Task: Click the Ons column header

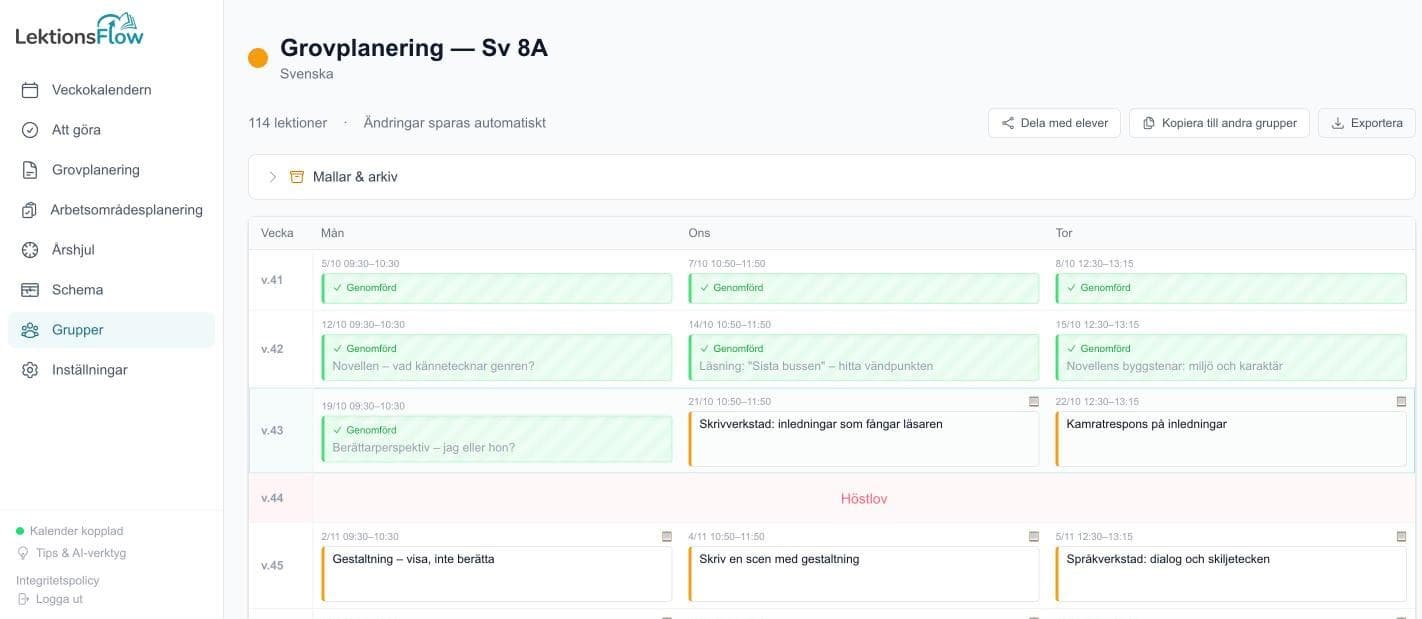Action: (699, 233)
